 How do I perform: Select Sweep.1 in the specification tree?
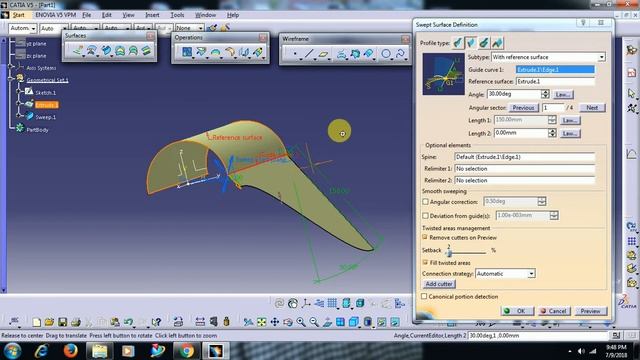point(45,117)
